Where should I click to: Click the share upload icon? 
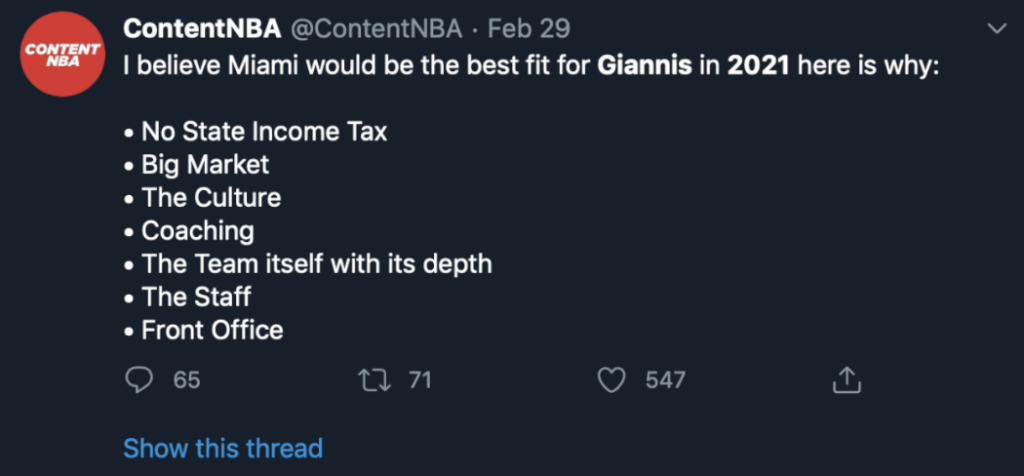pyautogui.click(x=847, y=379)
